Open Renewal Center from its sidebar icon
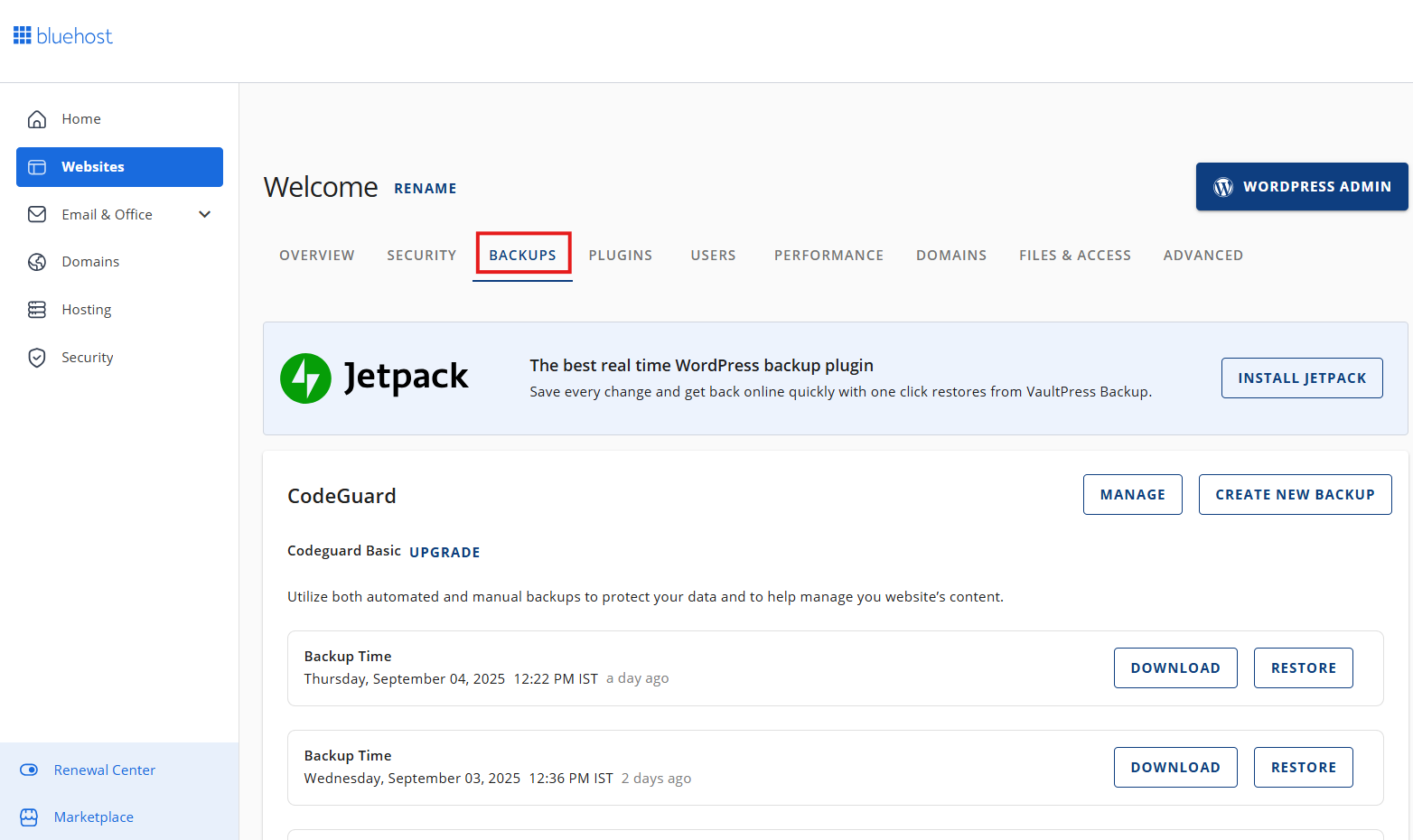 click(29, 770)
